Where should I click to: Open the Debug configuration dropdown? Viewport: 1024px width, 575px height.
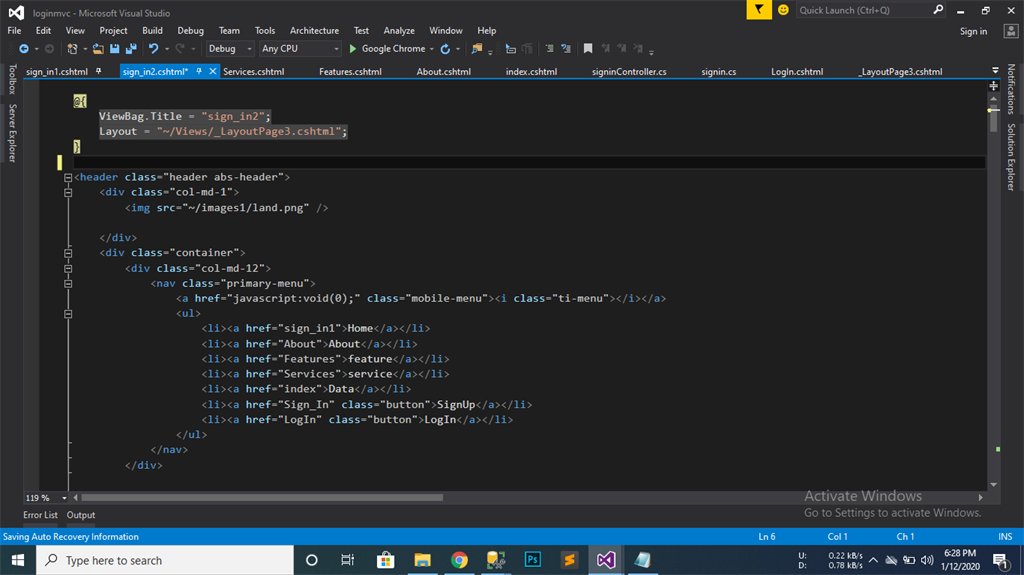(230, 49)
